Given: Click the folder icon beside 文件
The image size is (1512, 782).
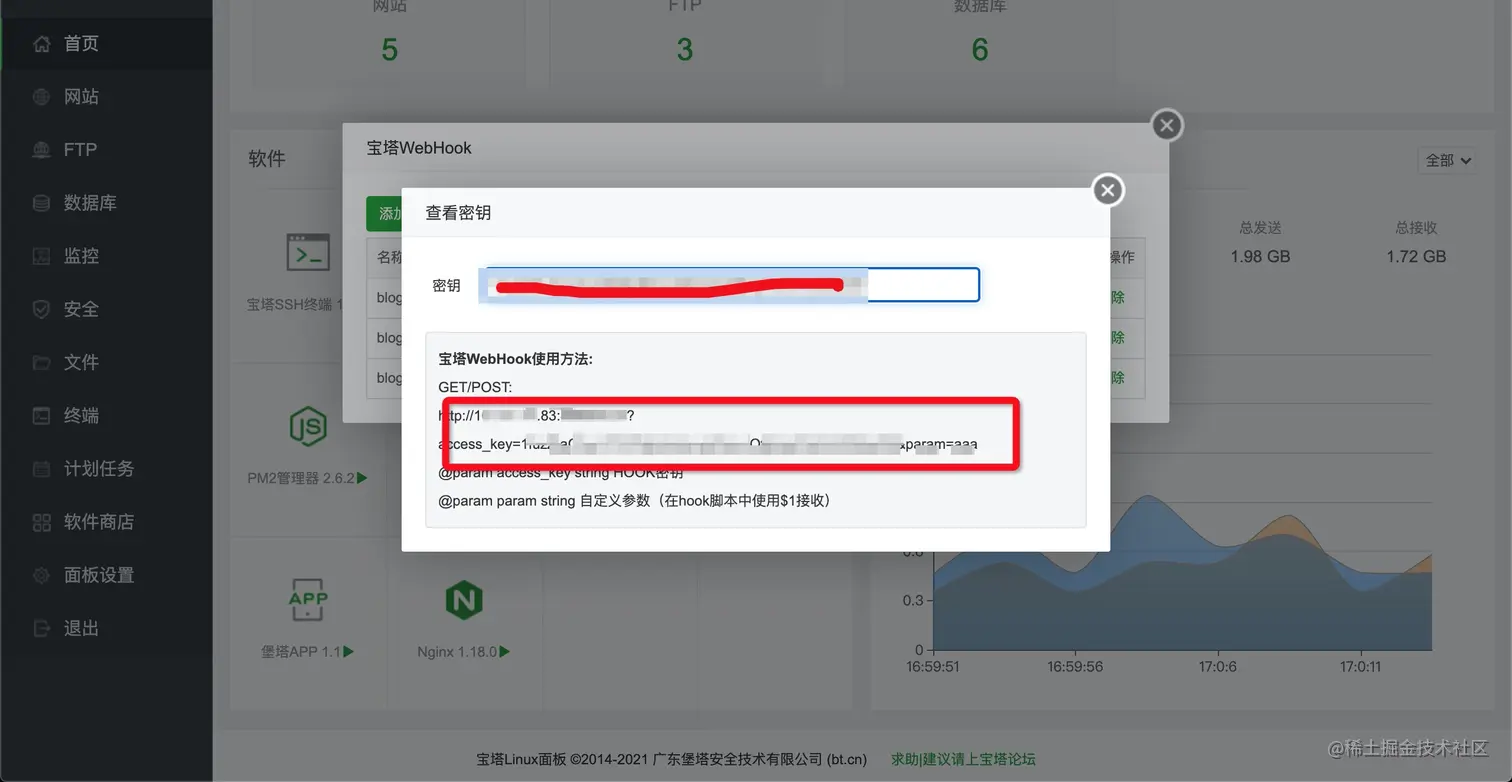Looking at the screenshot, I should coord(41,362).
